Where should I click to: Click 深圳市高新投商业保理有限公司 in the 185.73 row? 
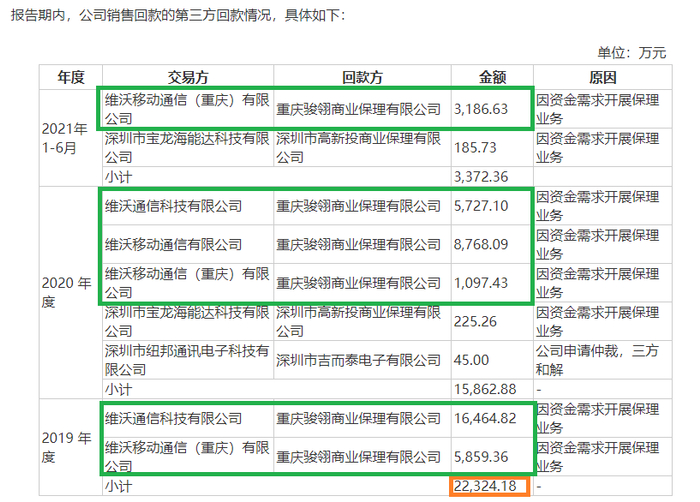tap(358, 148)
